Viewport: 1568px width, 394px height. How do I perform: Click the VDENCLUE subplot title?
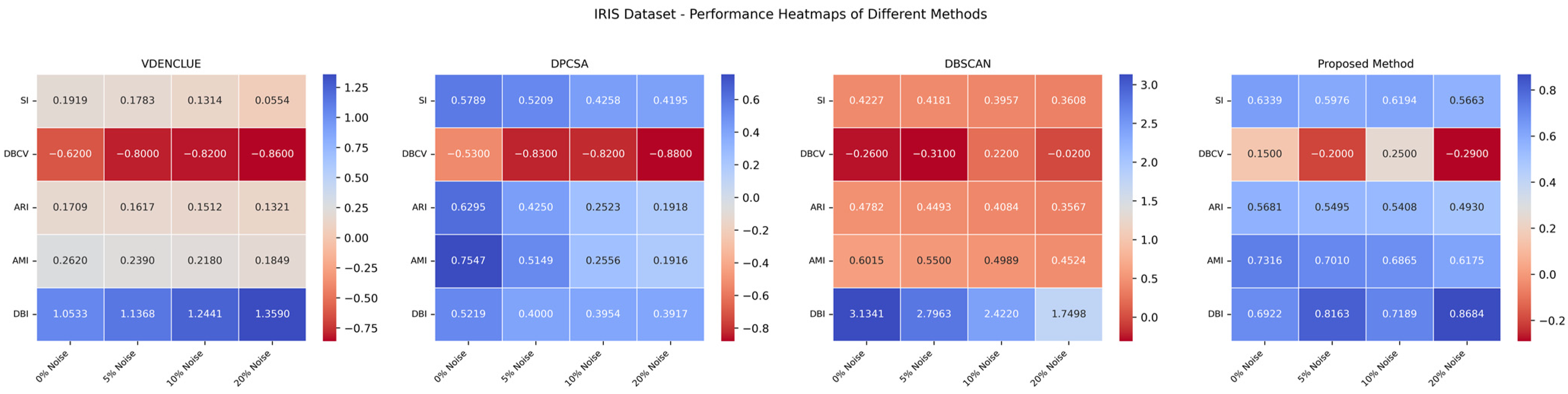[171, 64]
